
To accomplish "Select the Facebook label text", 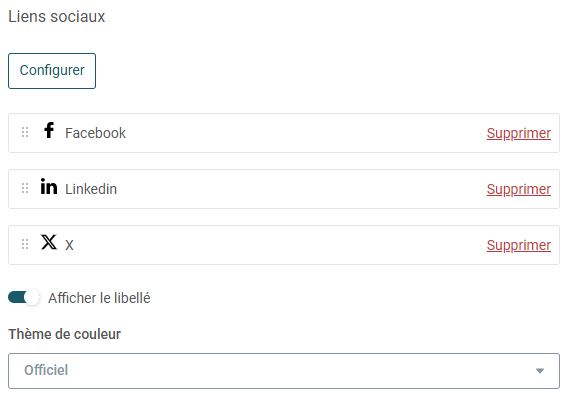I will coord(95,133).
